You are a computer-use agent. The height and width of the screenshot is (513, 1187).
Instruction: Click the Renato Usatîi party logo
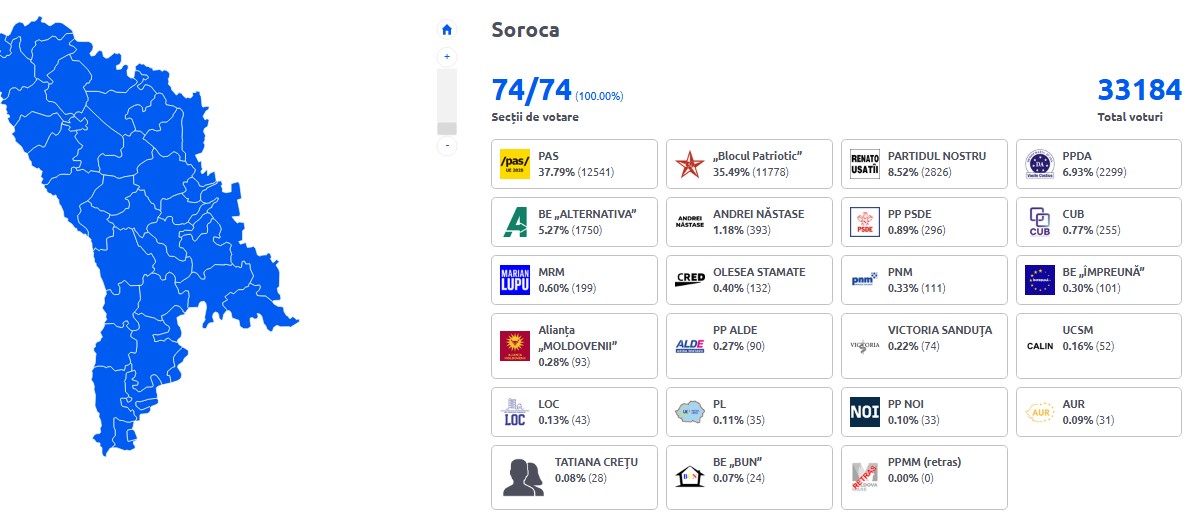(x=865, y=164)
